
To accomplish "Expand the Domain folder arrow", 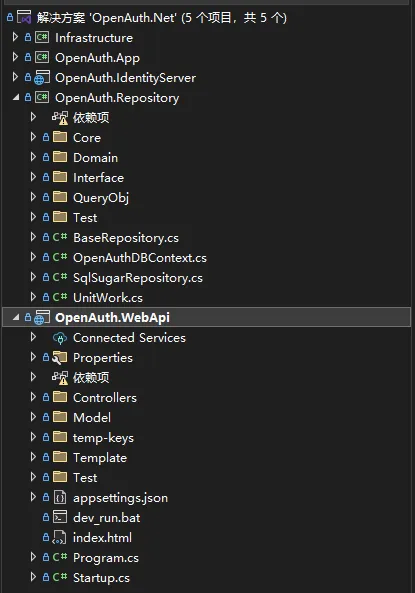I will pos(33,157).
